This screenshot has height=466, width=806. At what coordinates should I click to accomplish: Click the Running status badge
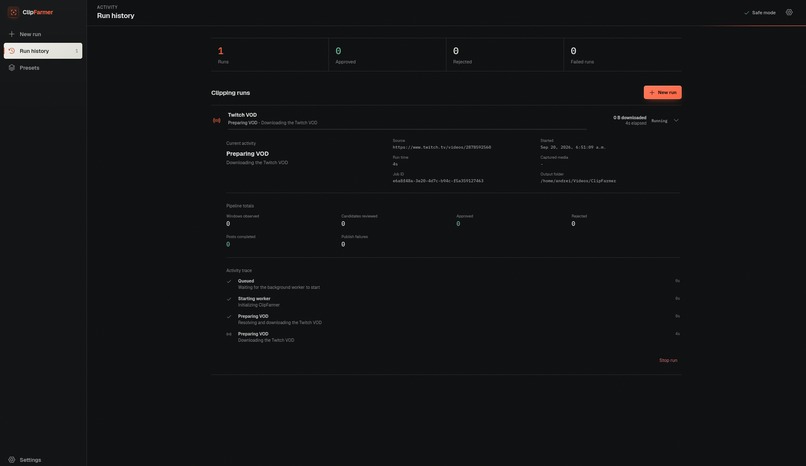660,121
